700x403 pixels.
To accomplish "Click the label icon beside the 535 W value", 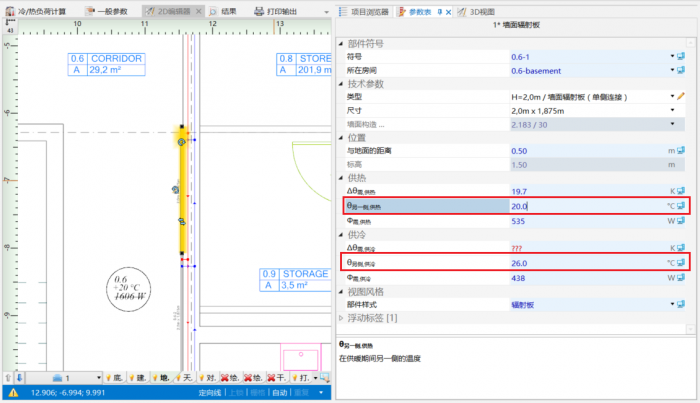I will 680,221.
